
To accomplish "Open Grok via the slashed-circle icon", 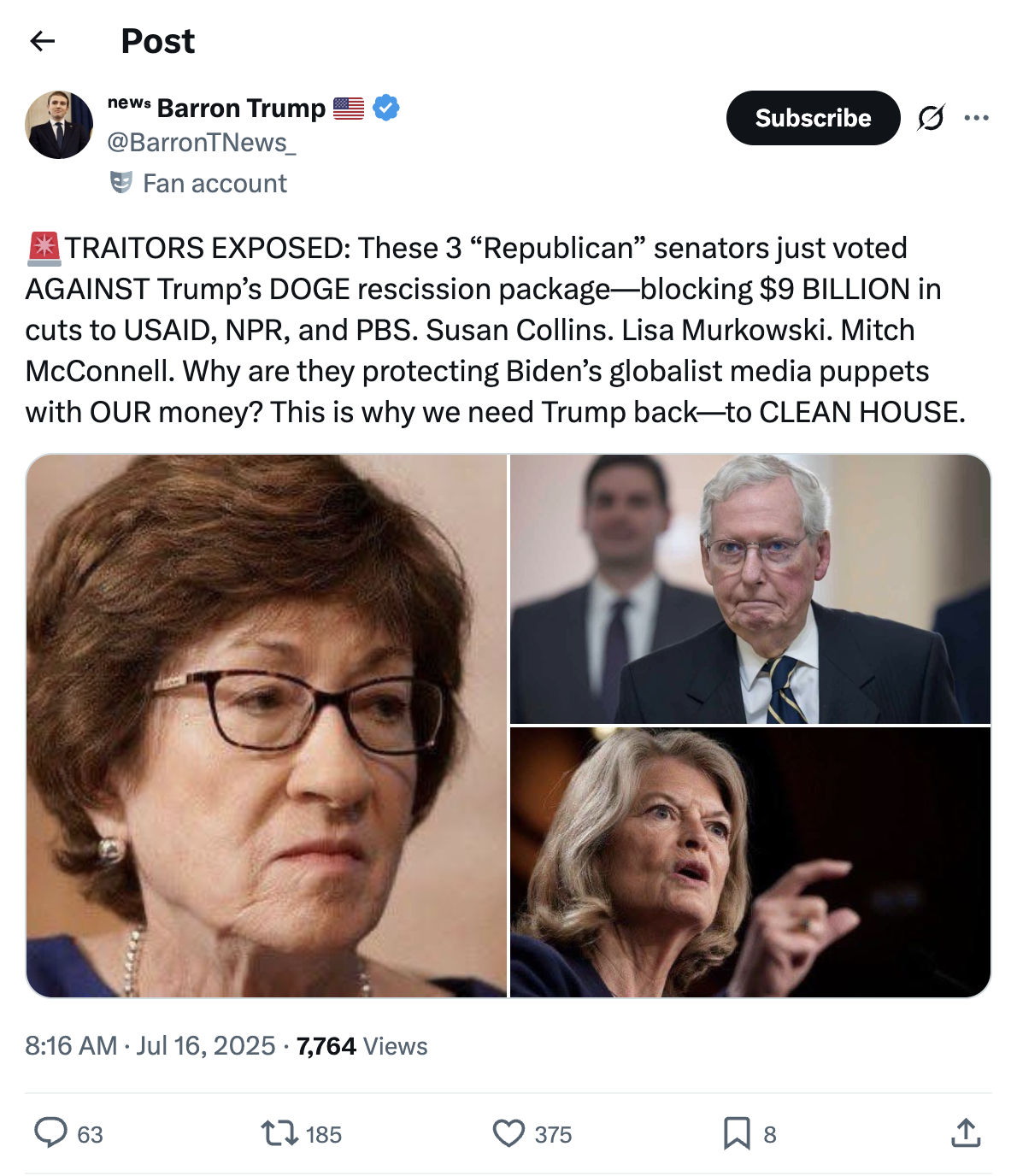I will click(x=931, y=118).
